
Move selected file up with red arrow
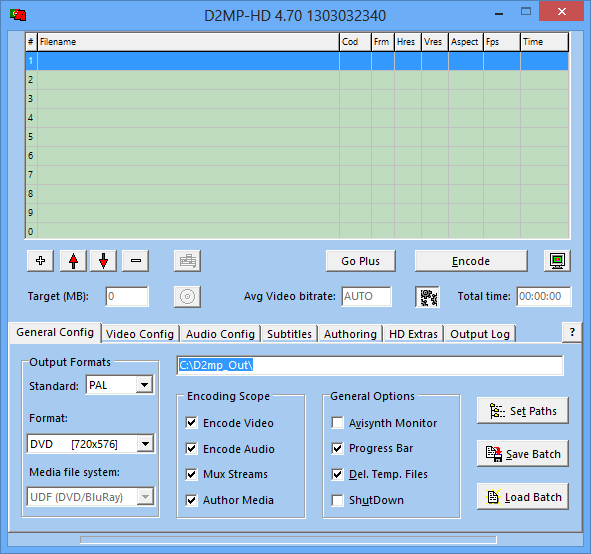pyautogui.click(x=73, y=260)
